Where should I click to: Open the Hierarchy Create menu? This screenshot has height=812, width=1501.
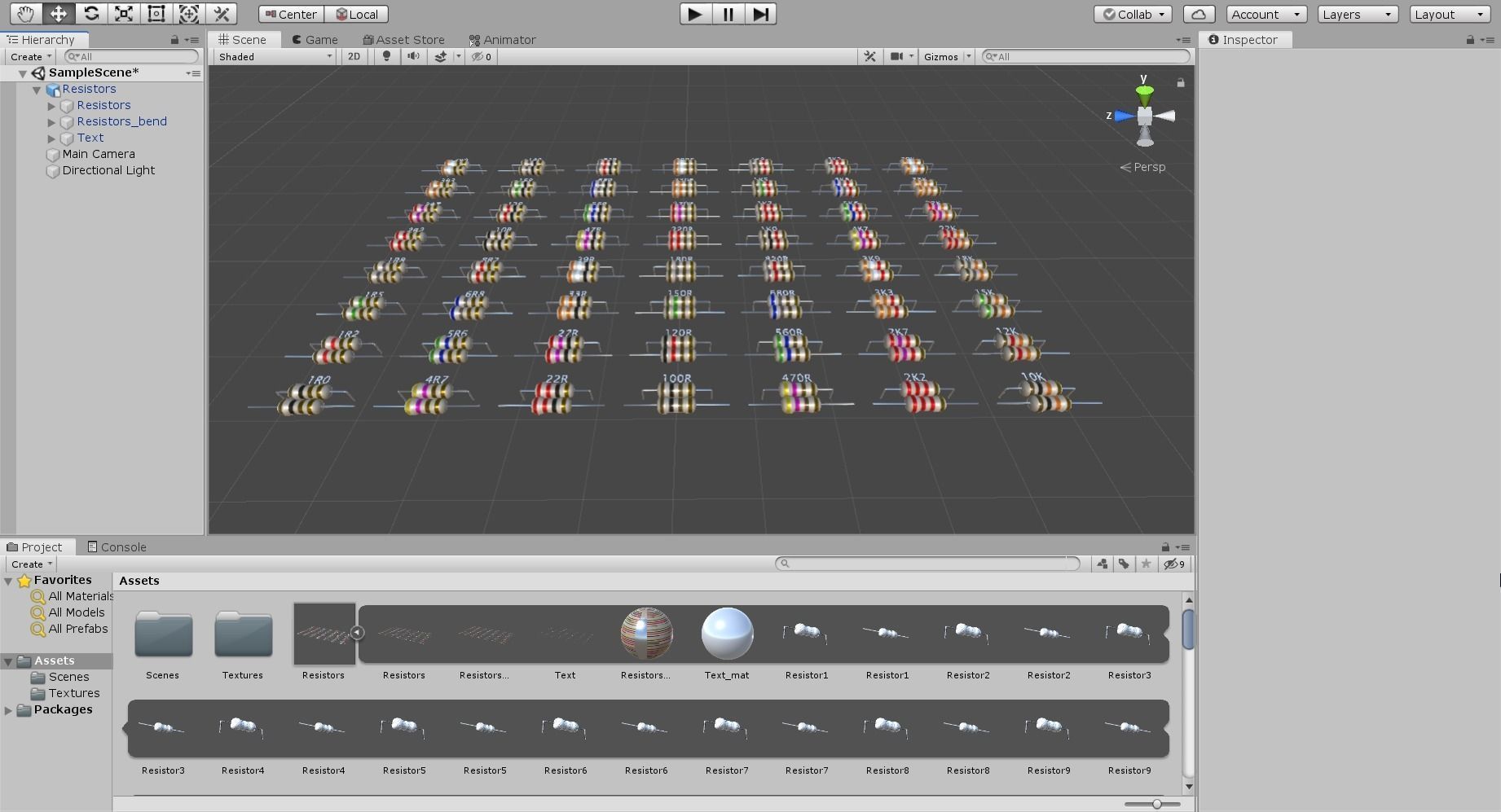(x=31, y=56)
